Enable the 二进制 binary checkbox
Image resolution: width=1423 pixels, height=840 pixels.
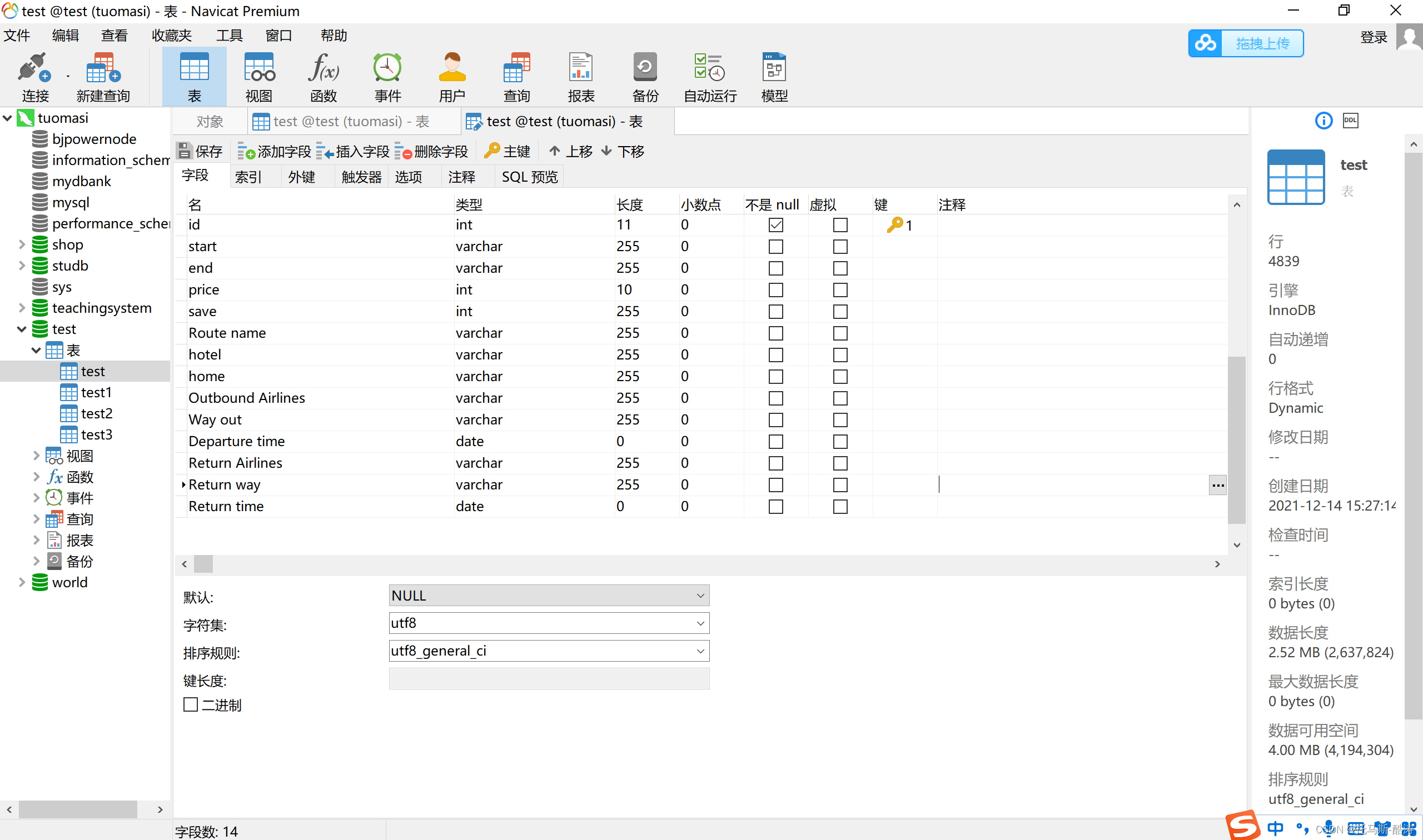[x=191, y=704]
